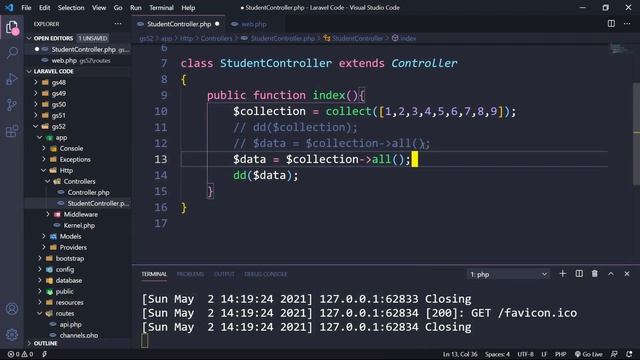
Task: Switch to the Debug Console tab
Action: 266,274
